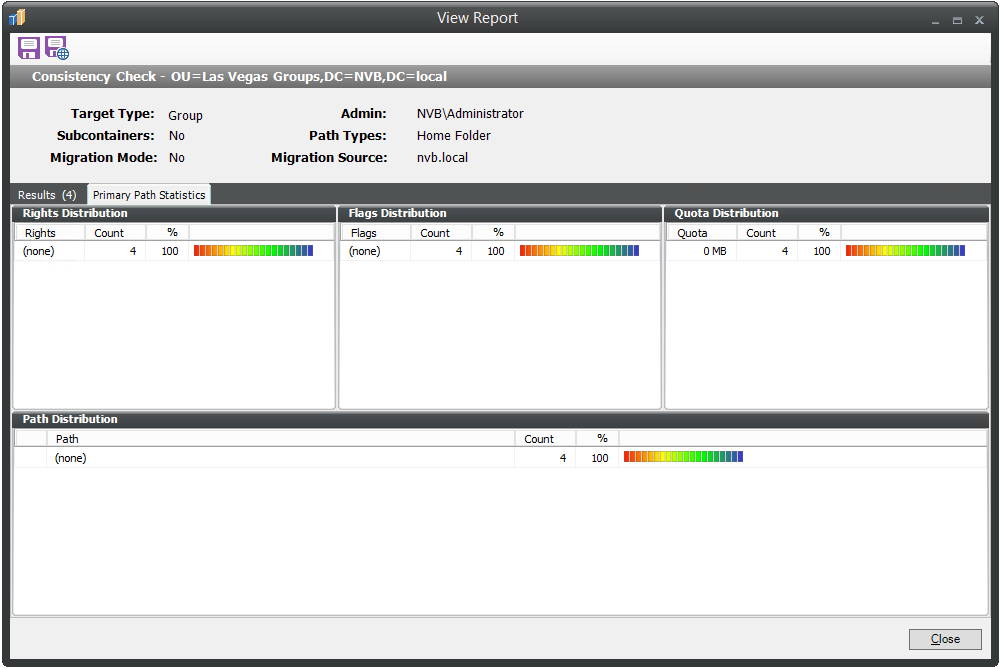The image size is (1002, 669).
Task: Sort Rights Distribution by Count header
Action: [116, 233]
